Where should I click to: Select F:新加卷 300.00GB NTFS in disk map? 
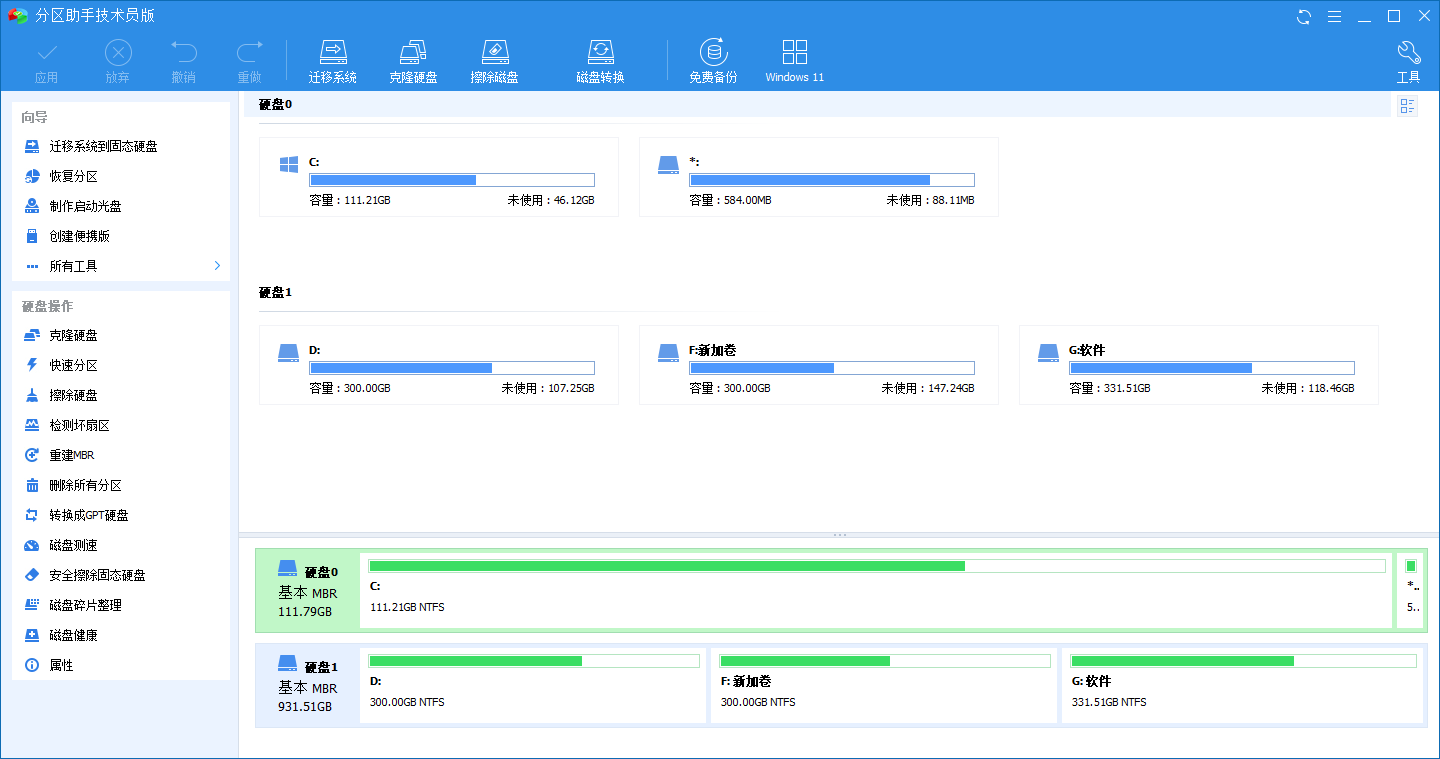(885, 685)
